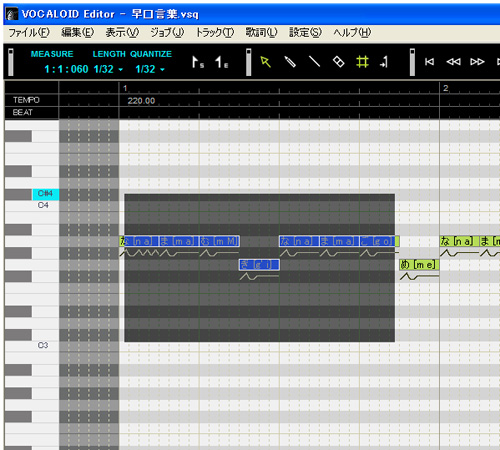Select the first な [n a] note in measure 1
The height and width of the screenshot is (450, 500).
click(x=139, y=241)
